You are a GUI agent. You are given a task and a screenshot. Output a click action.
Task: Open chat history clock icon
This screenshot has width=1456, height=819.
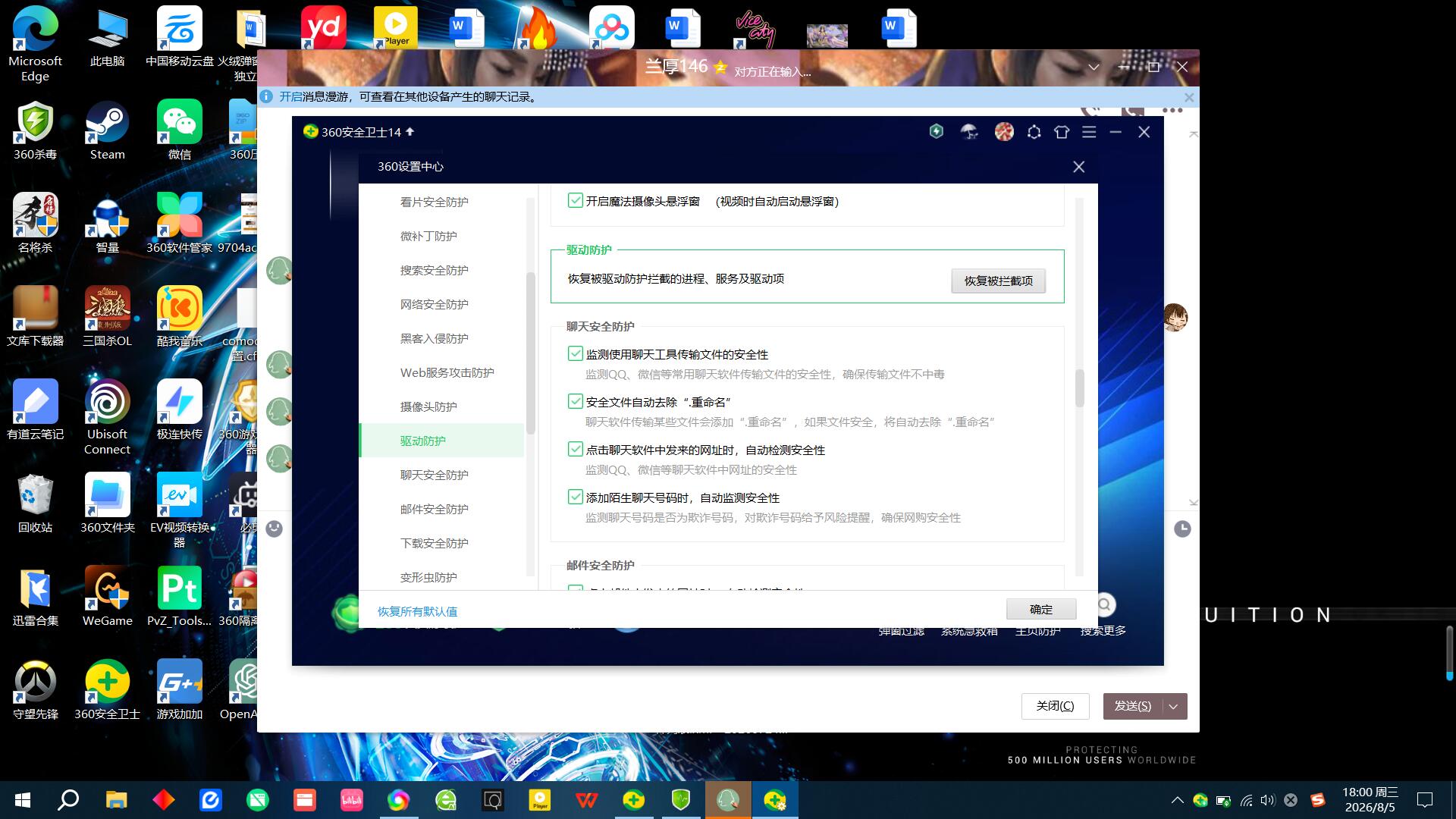1182,529
